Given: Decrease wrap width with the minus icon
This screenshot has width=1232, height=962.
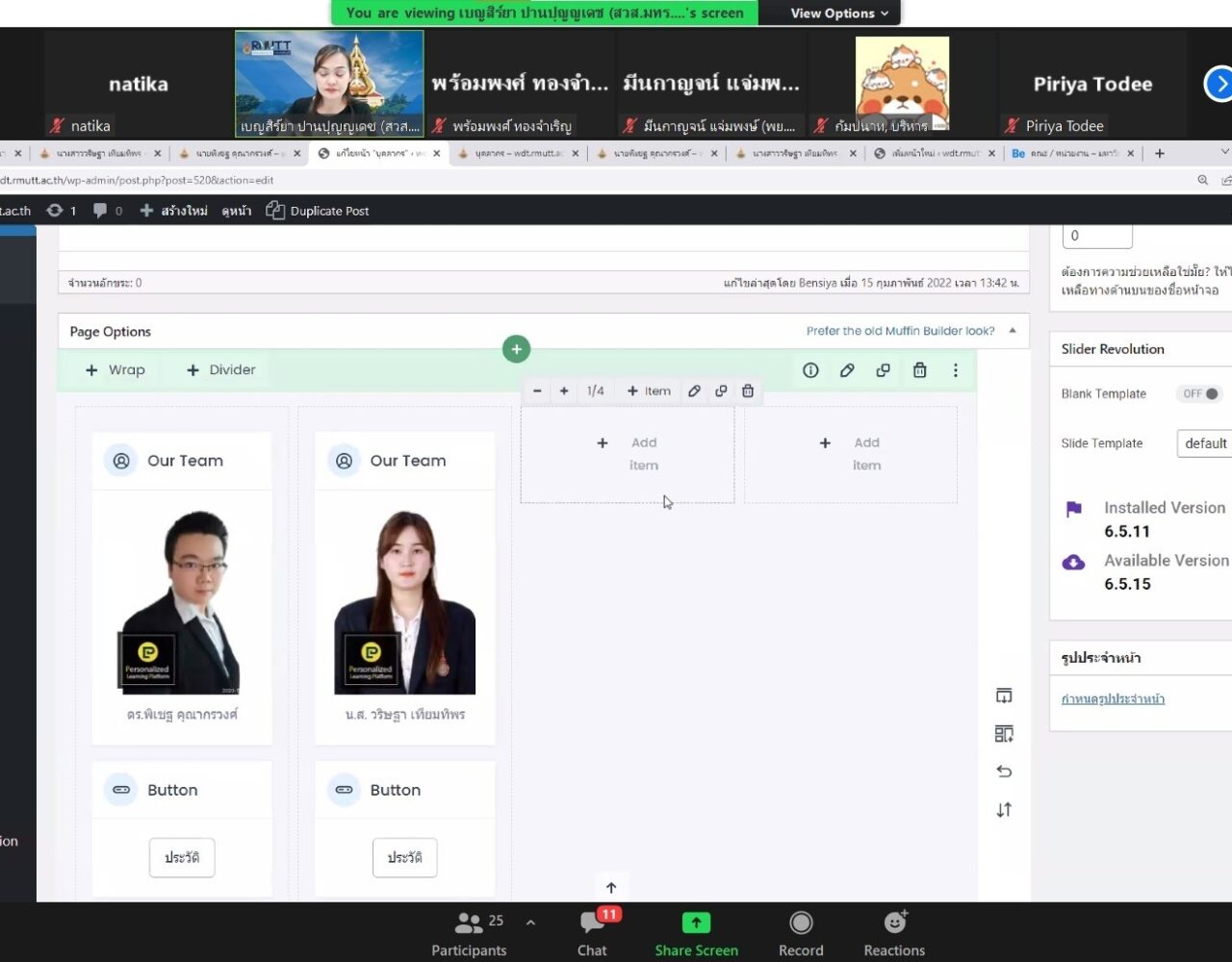Looking at the screenshot, I should 537,391.
